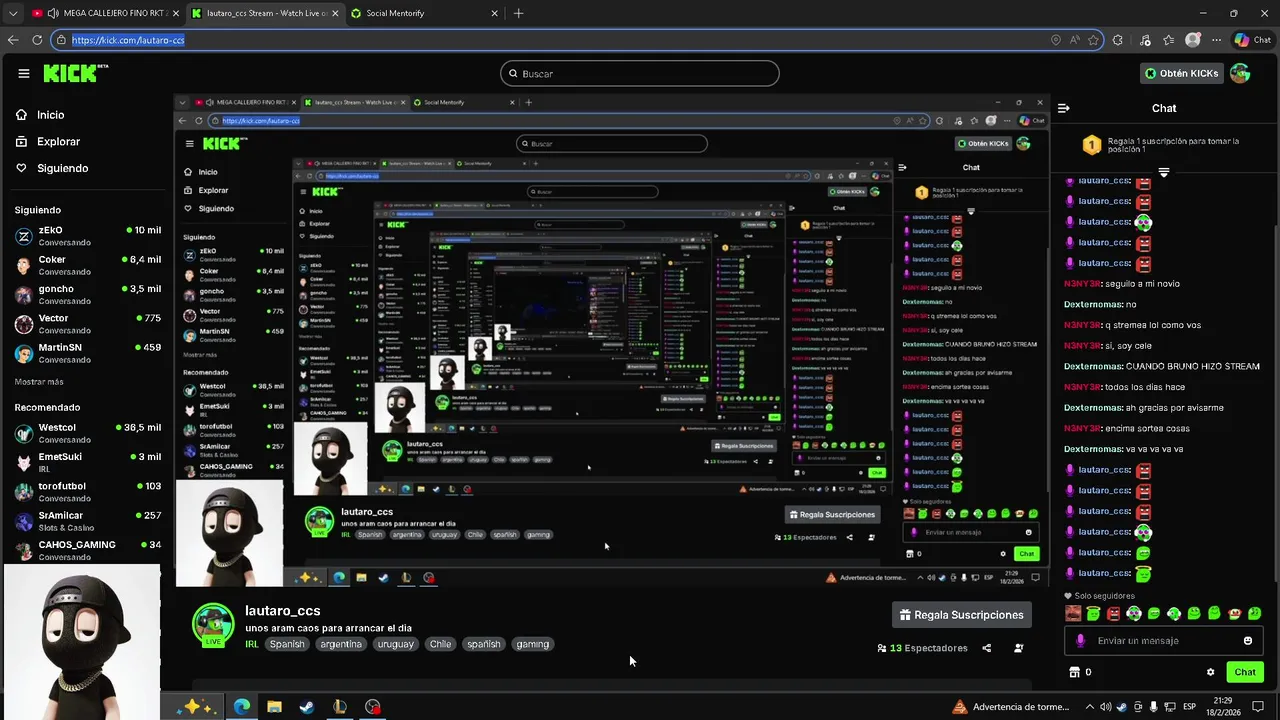Image resolution: width=1280 pixels, height=720 pixels.
Task: Open recommended channel EmetSuki
Action: pos(87,462)
